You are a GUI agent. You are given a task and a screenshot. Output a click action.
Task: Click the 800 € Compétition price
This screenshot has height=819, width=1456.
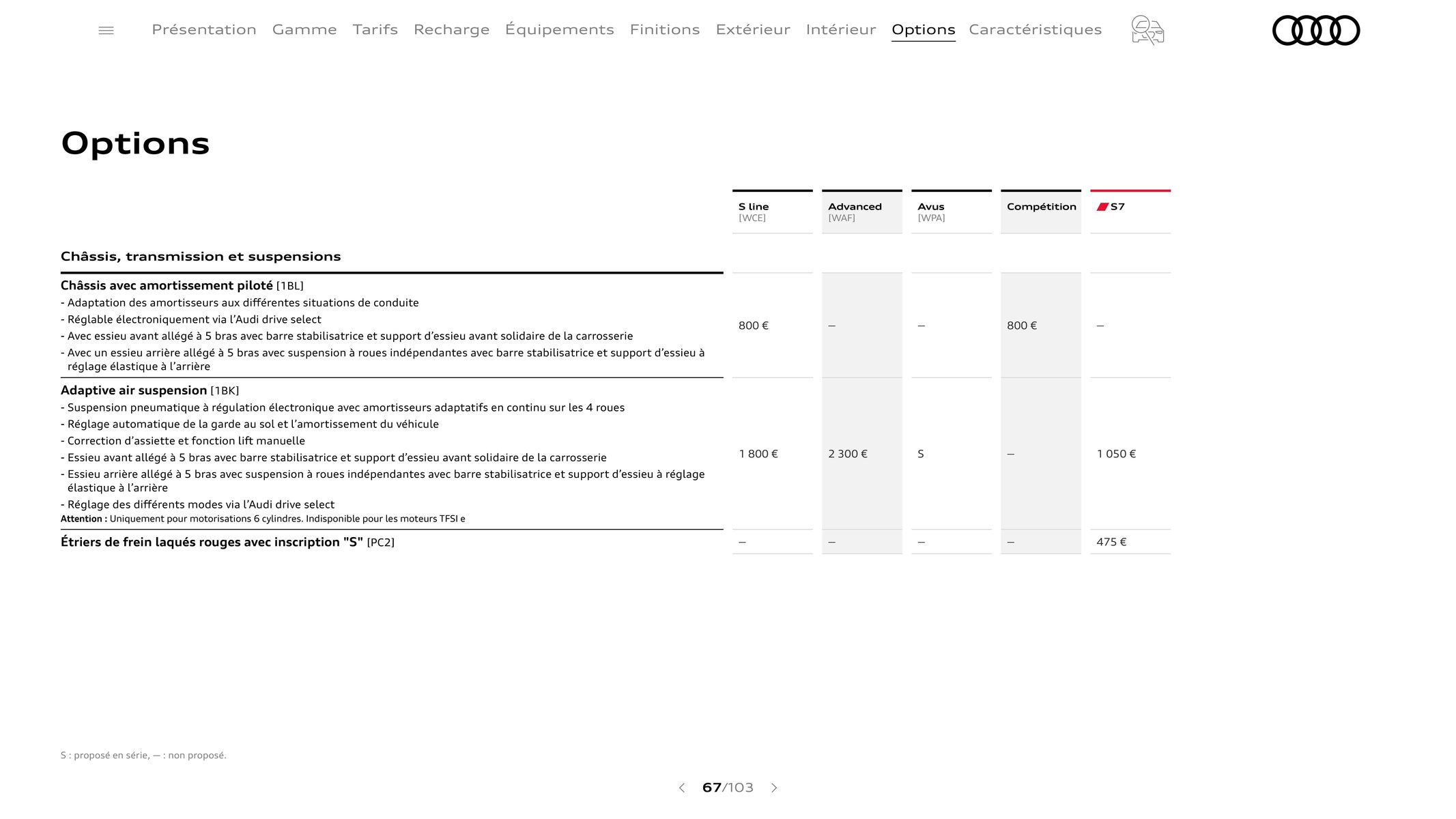pos(1021,326)
